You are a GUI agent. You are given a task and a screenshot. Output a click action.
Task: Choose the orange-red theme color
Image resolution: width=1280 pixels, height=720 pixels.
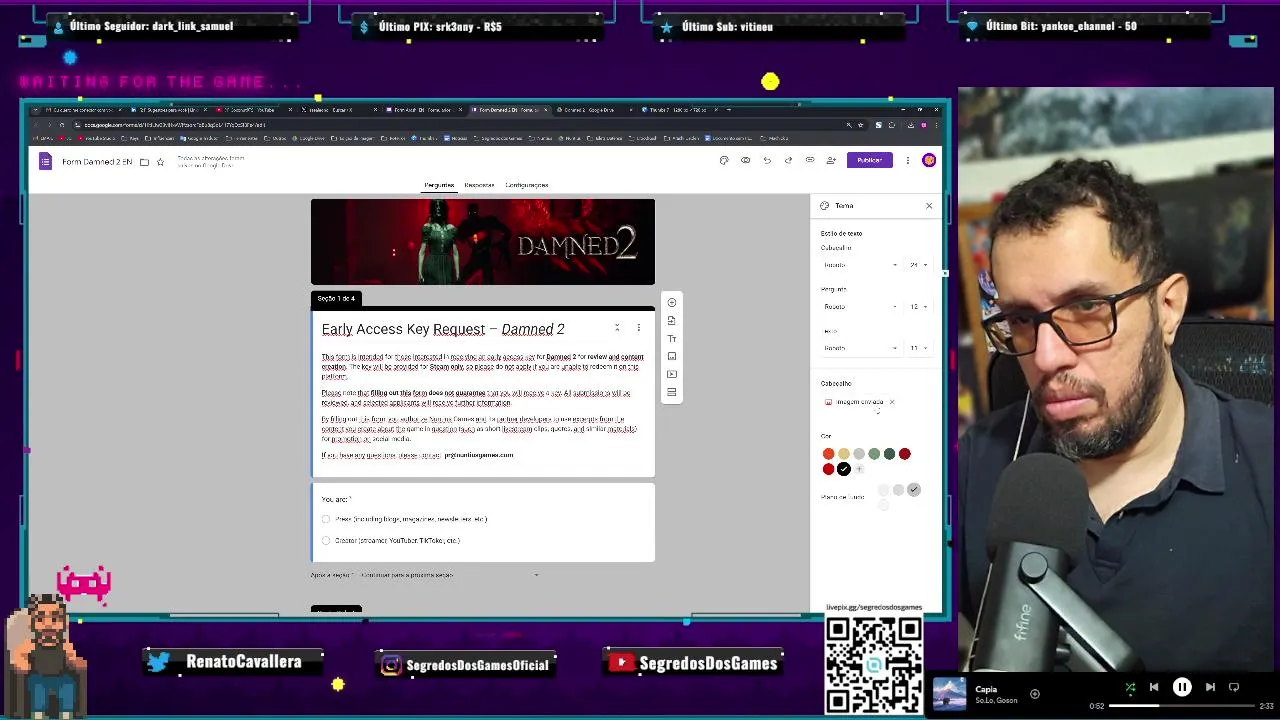pyautogui.click(x=828, y=454)
